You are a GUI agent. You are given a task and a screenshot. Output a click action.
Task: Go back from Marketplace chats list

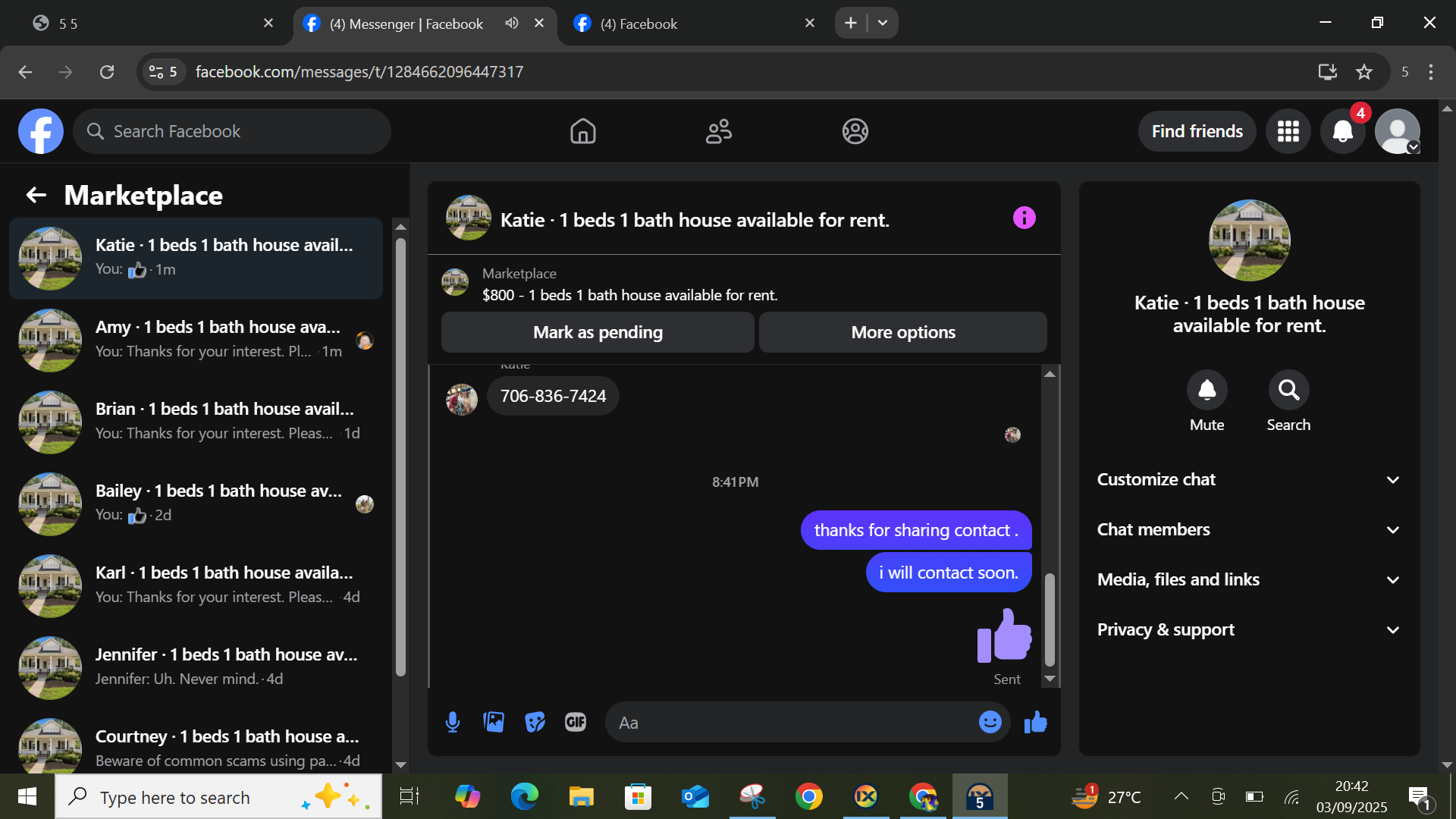click(x=36, y=196)
